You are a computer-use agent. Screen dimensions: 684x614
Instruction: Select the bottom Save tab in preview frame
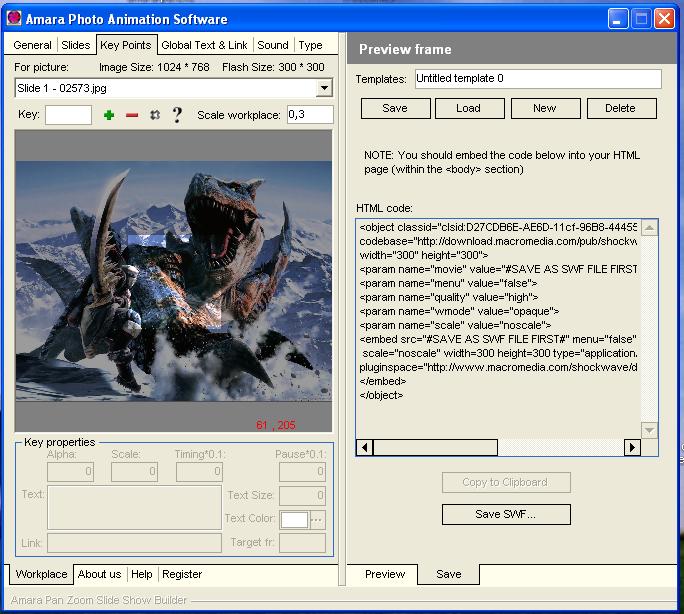(x=449, y=574)
